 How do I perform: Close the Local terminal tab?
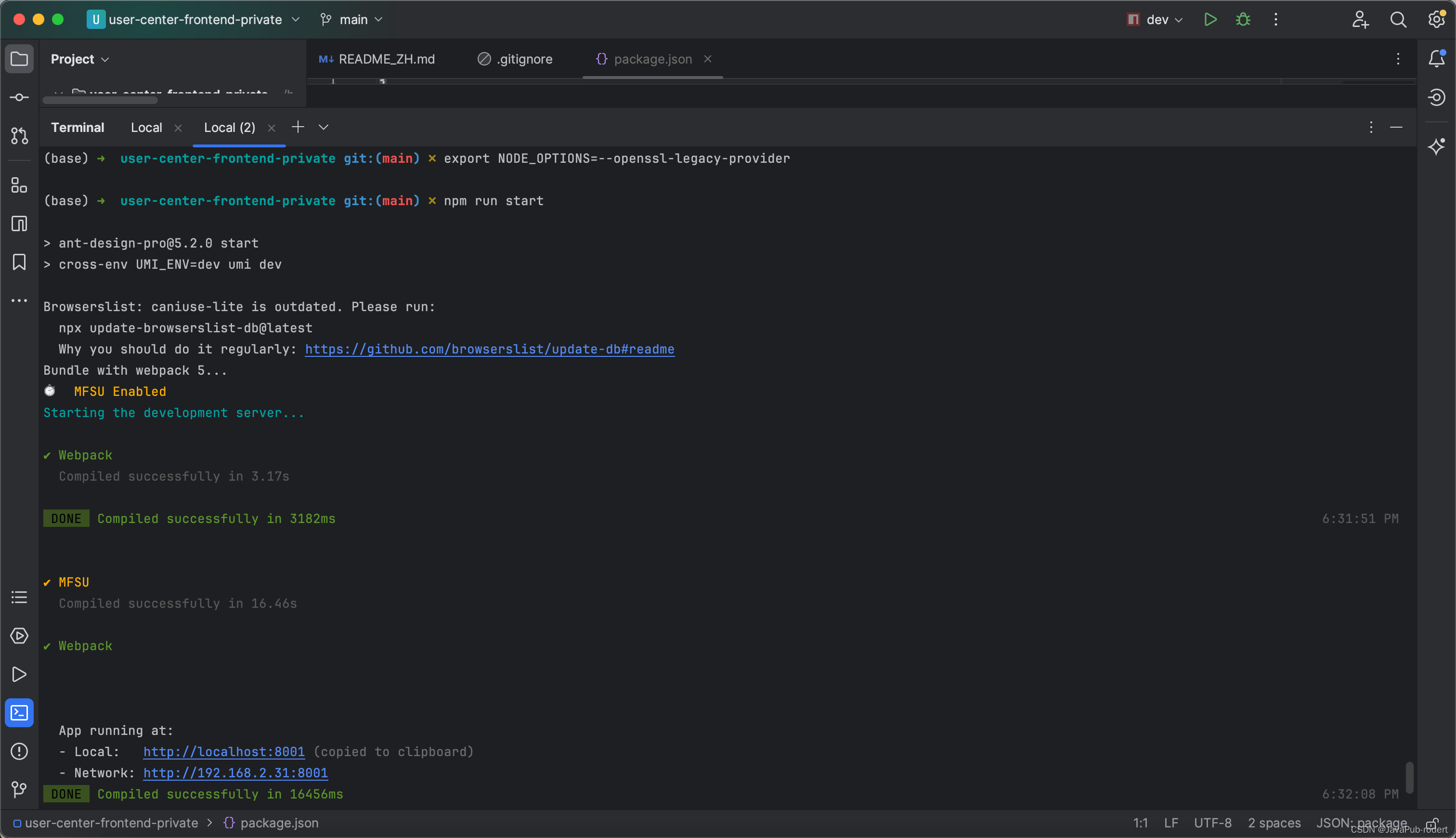pos(178,128)
